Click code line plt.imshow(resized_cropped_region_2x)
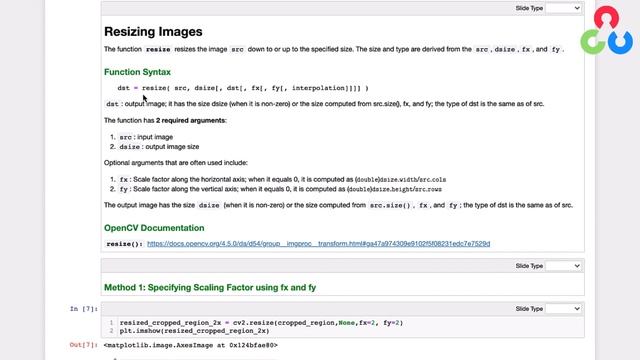 [x=194, y=331]
